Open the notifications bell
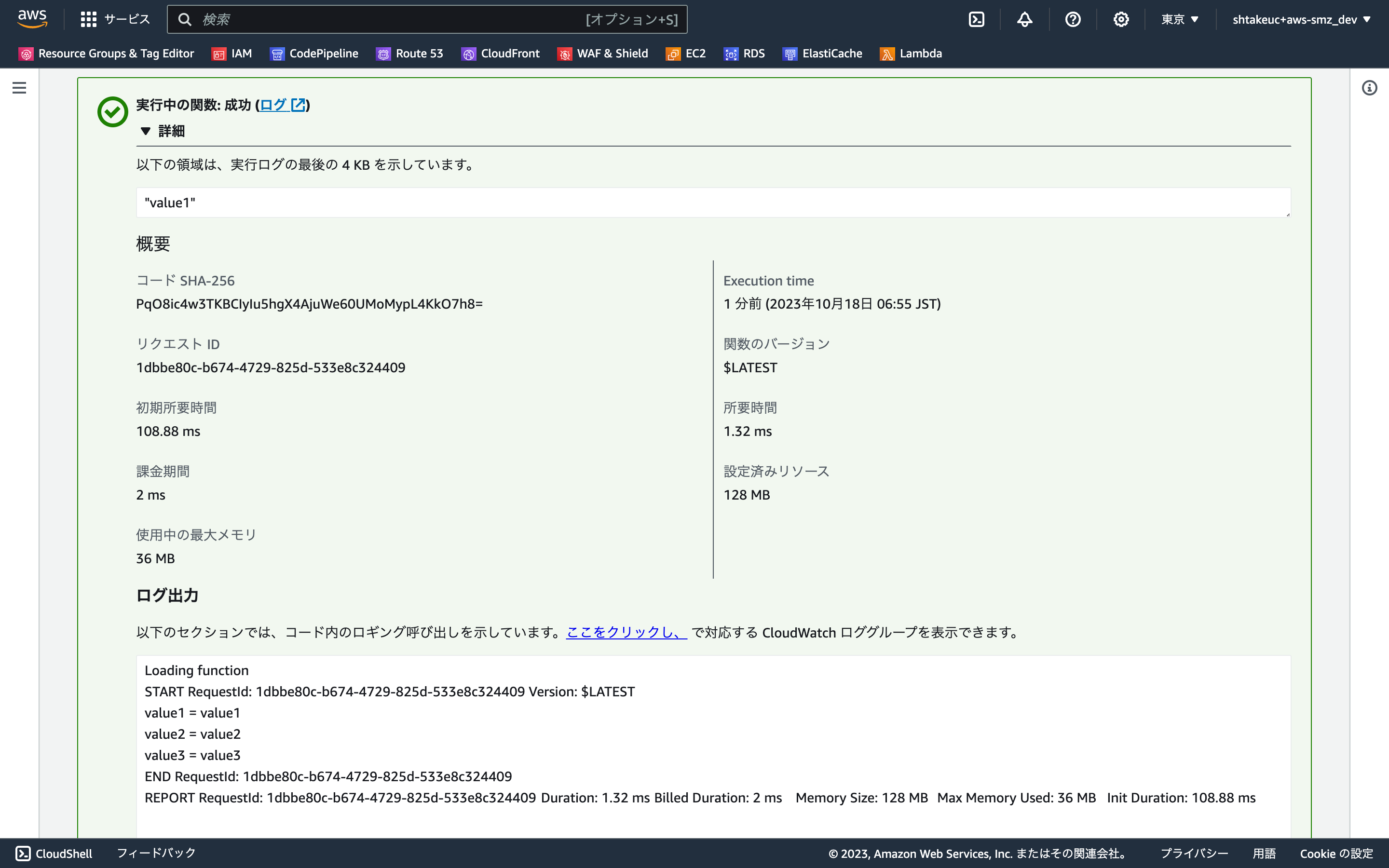This screenshot has height=868, width=1389. pyautogui.click(x=1024, y=19)
